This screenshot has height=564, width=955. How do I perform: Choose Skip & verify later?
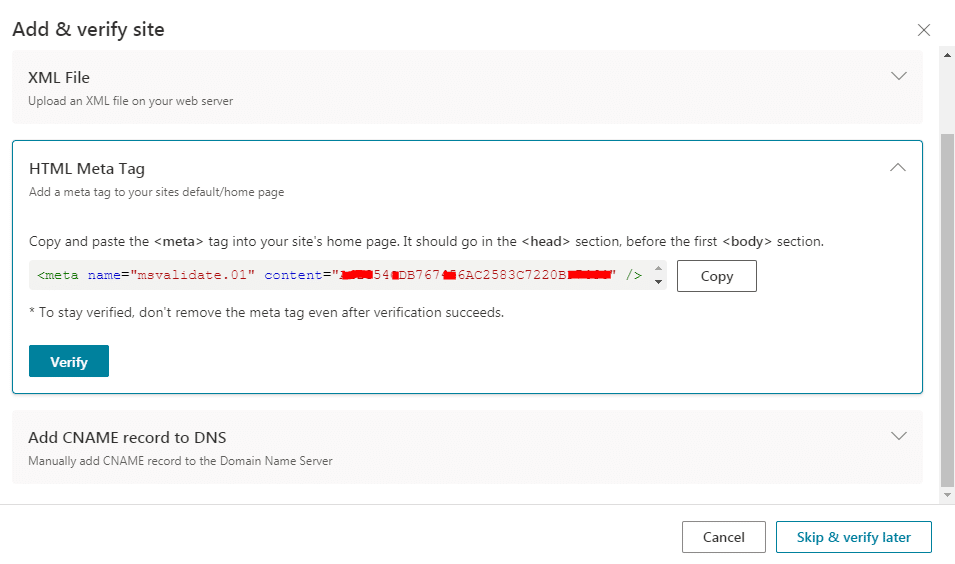[853, 537]
